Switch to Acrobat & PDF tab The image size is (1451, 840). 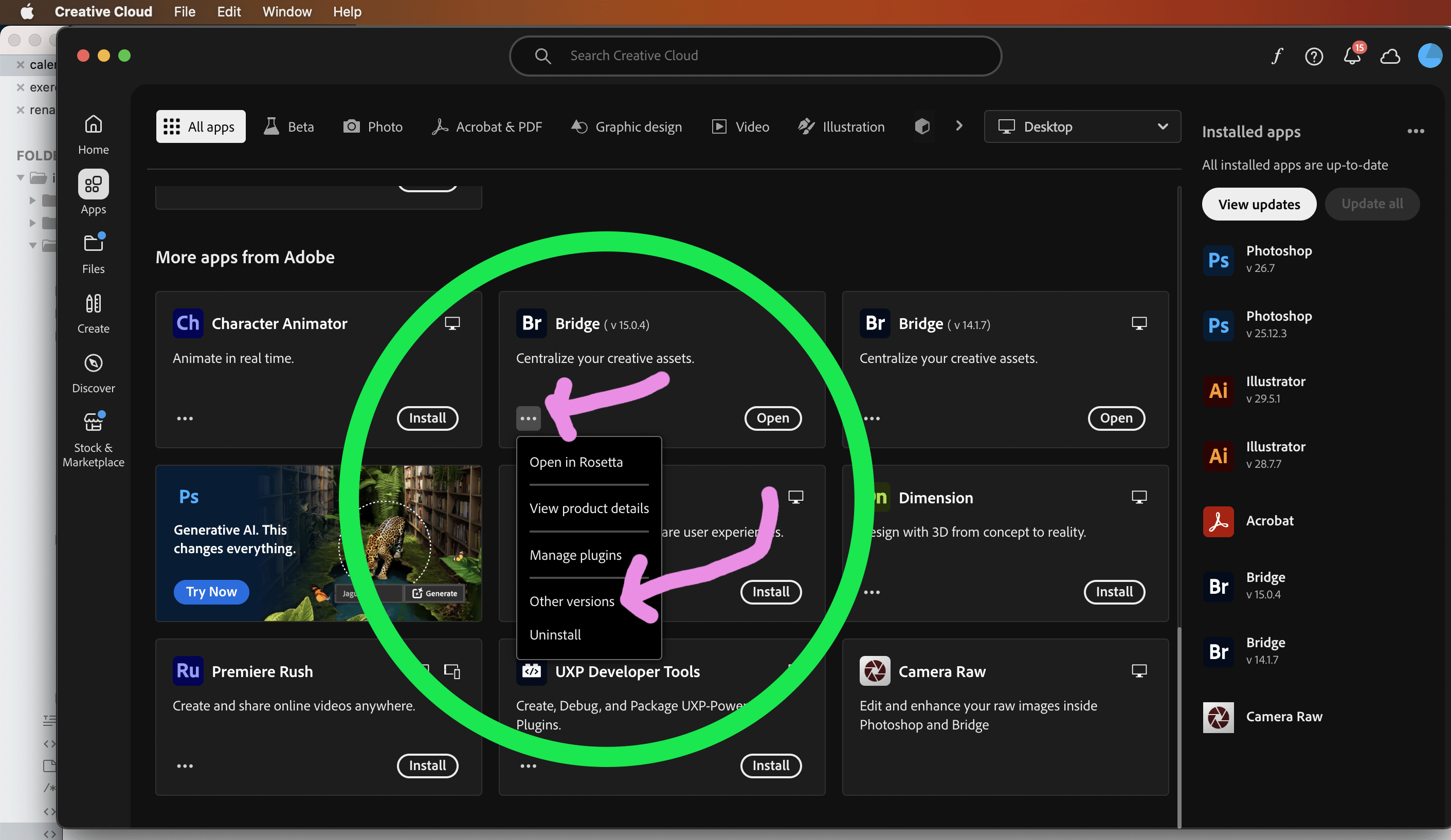click(486, 126)
